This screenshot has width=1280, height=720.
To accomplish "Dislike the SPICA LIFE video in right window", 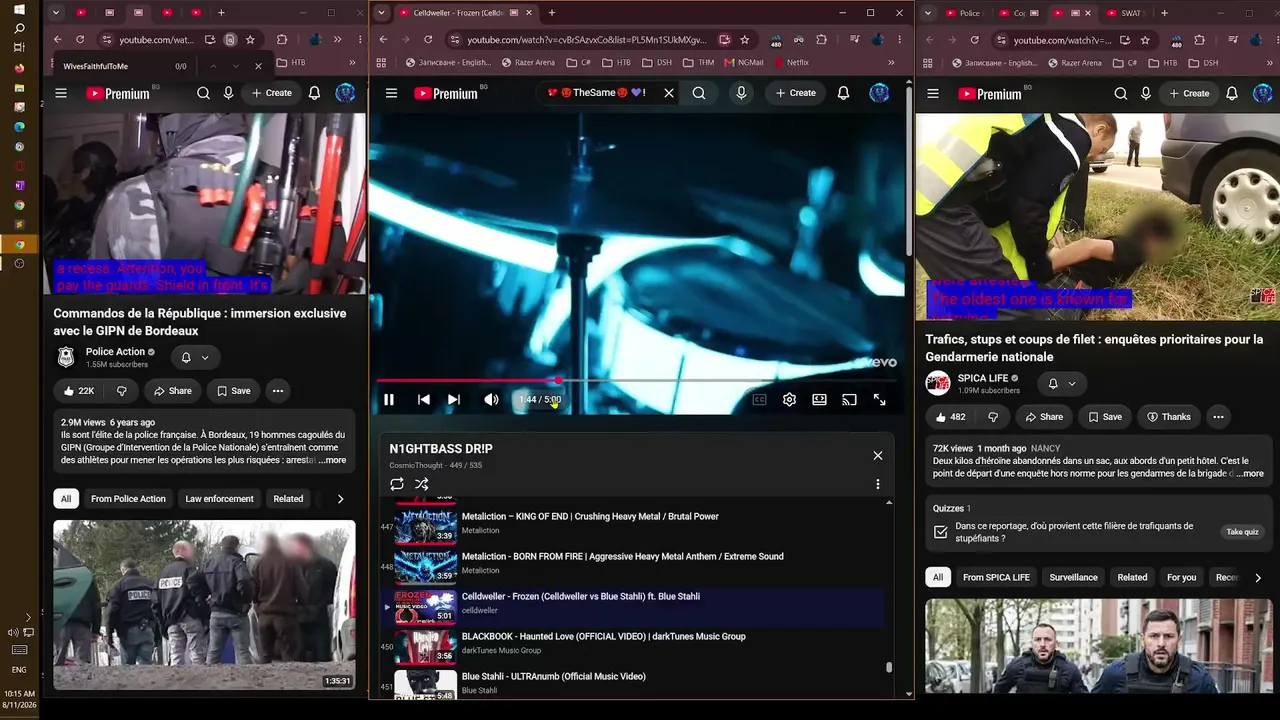I will [x=993, y=417].
